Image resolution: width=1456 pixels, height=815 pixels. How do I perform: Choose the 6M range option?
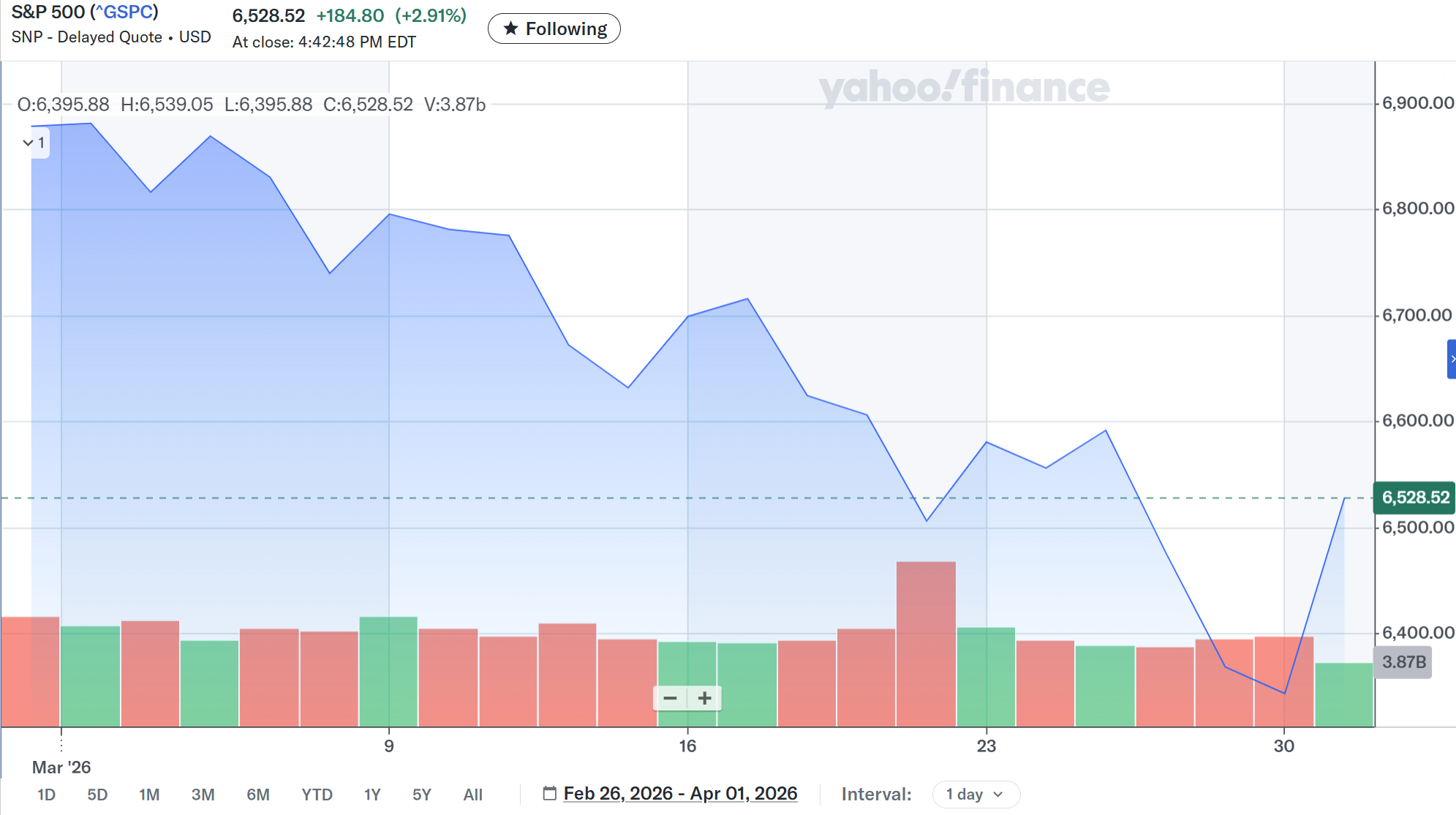click(x=257, y=795)
